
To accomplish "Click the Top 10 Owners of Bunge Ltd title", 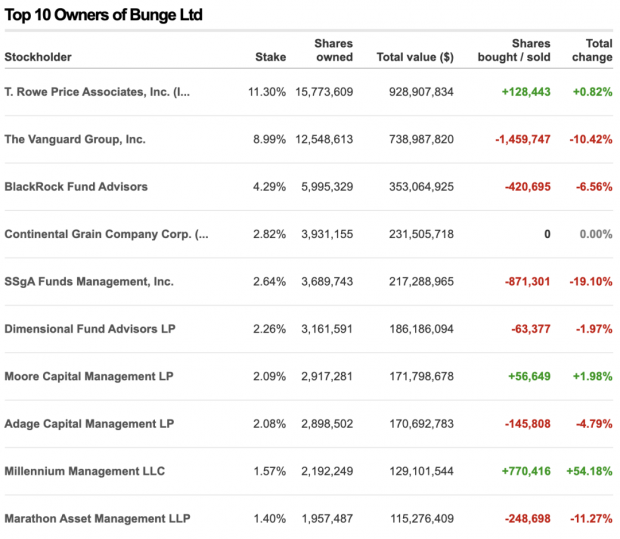I will (104, 15).
